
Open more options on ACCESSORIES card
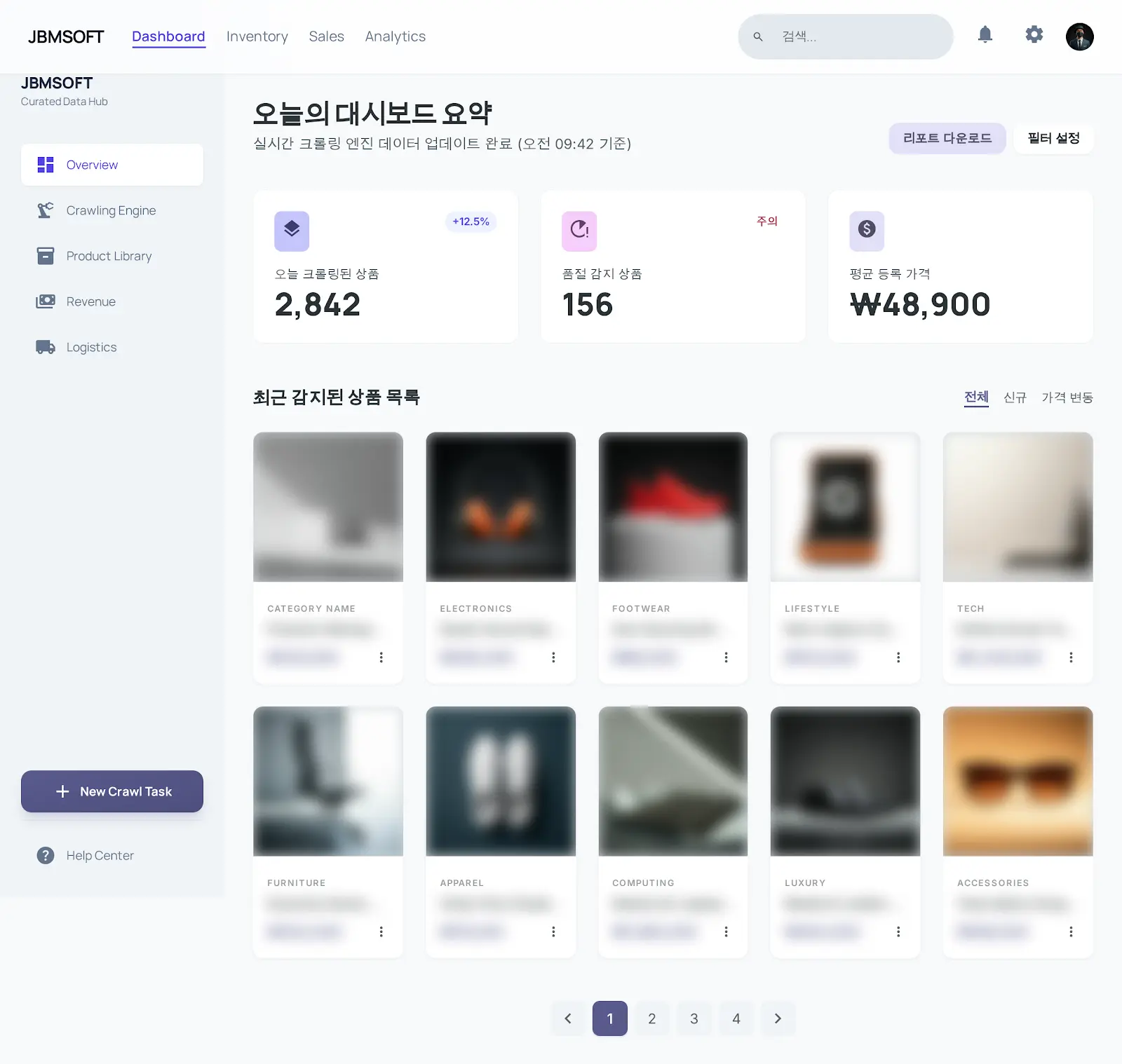[1071, 932]
